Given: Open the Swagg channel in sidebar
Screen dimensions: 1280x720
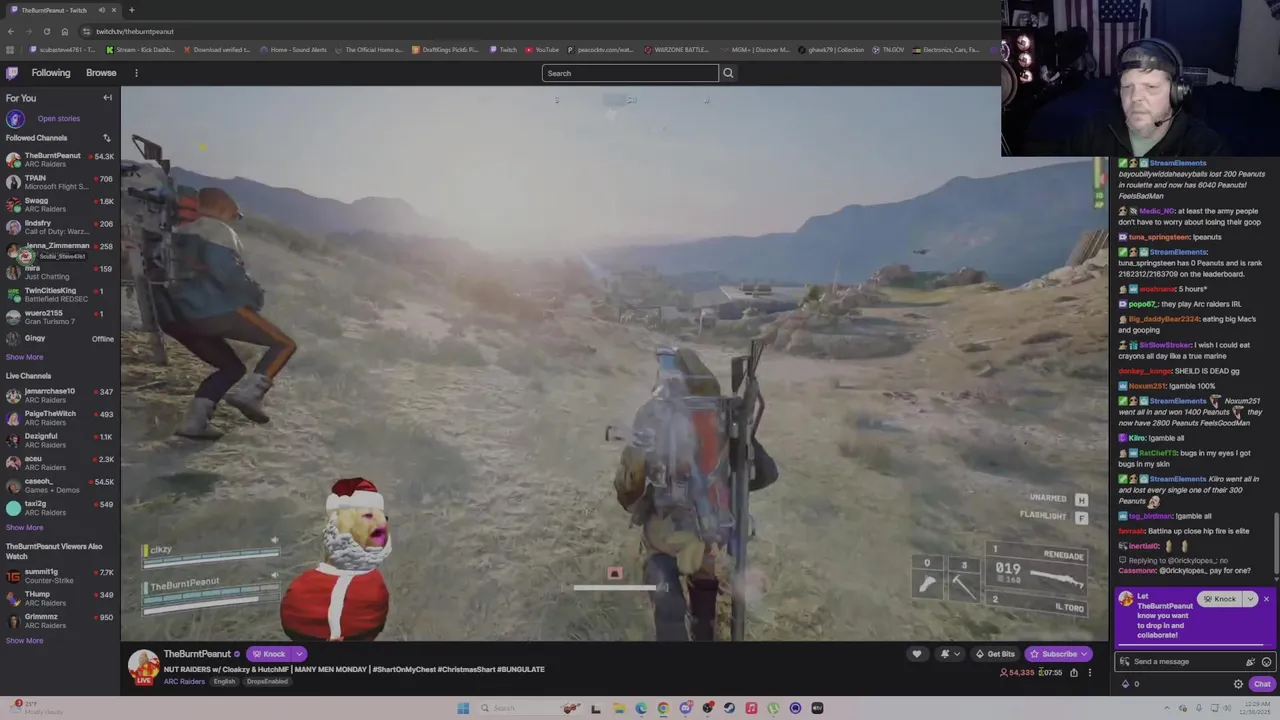Looking at the screenshot, I should tap(60, 205).
